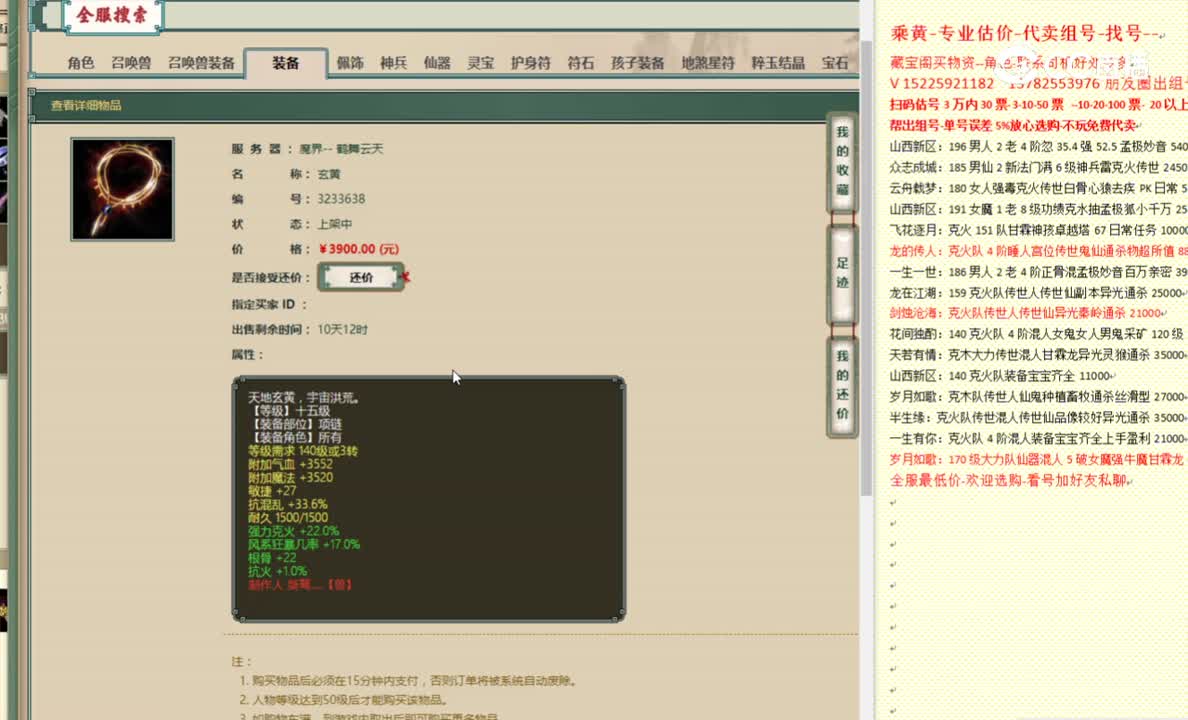
Task: Open 我的收藏 side panel button
Action: tap(842, 161)
